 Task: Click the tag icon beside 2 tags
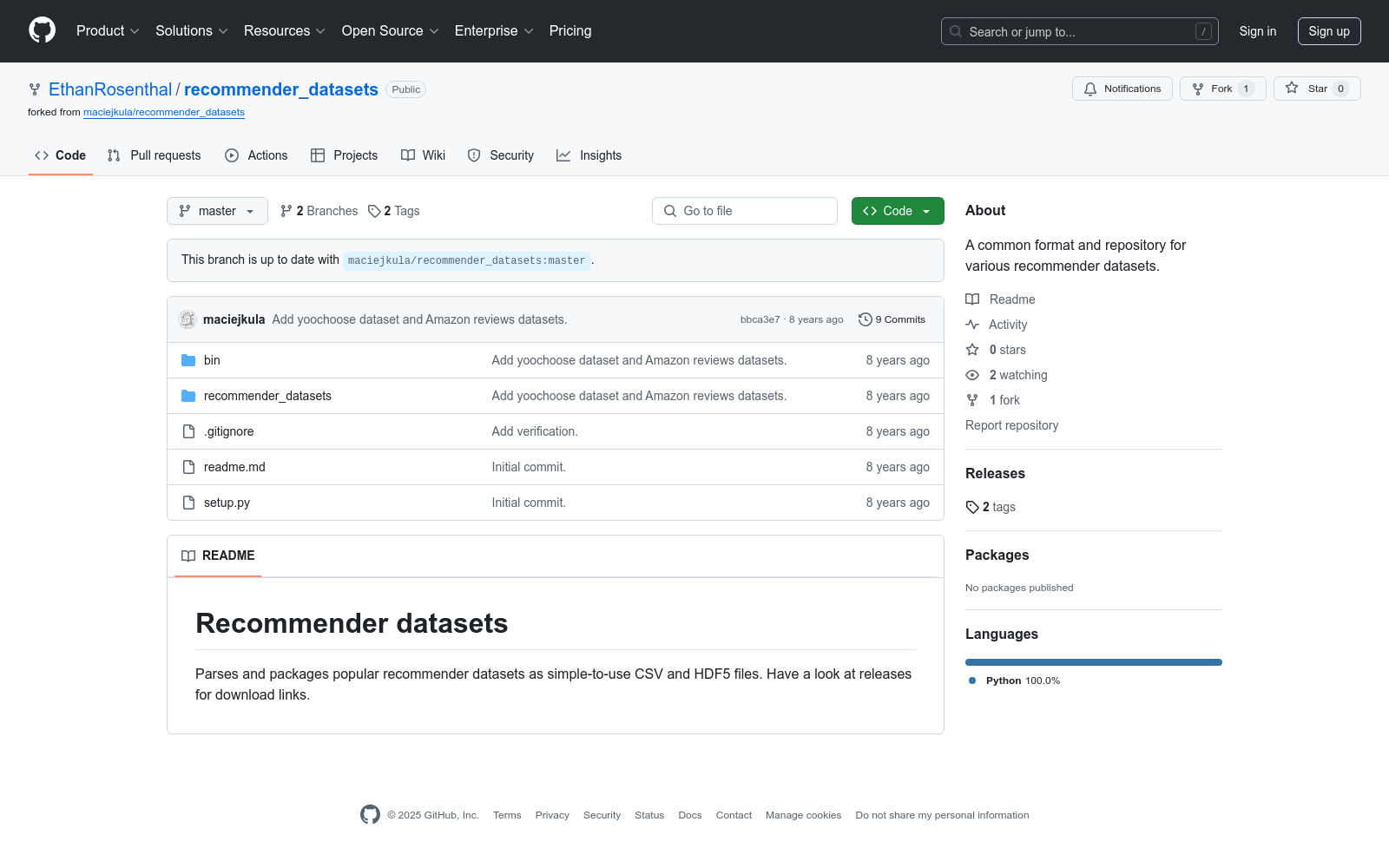pyautogui.click(x=972, y=507)
